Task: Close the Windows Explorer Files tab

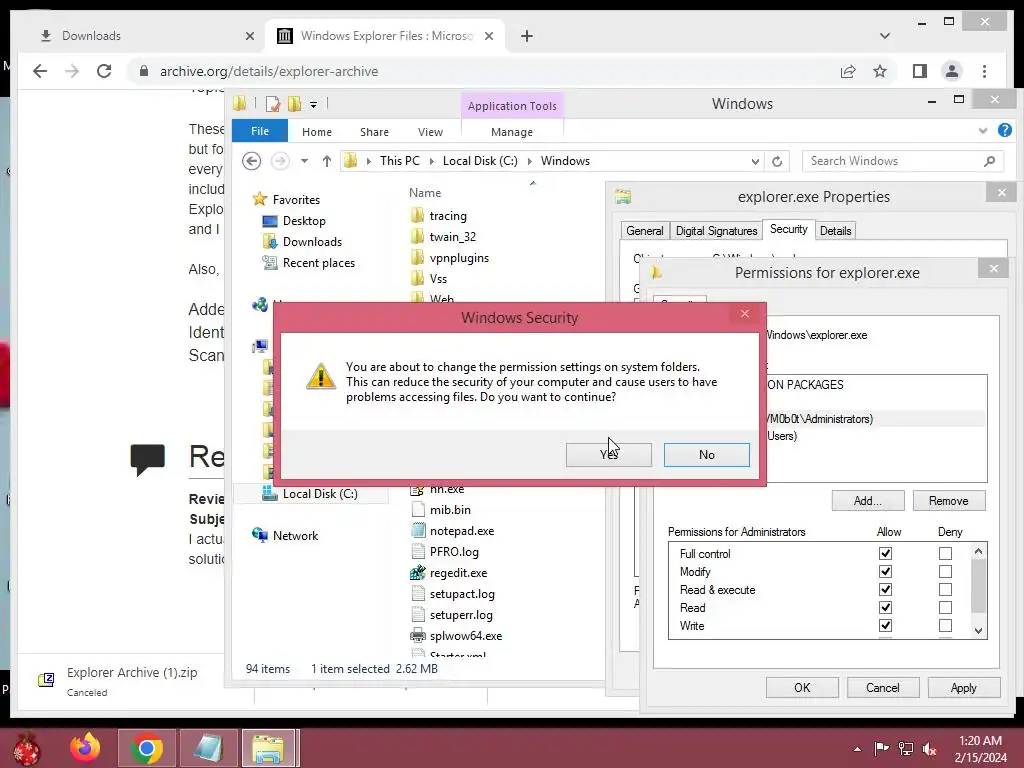Action: point(488,36)
